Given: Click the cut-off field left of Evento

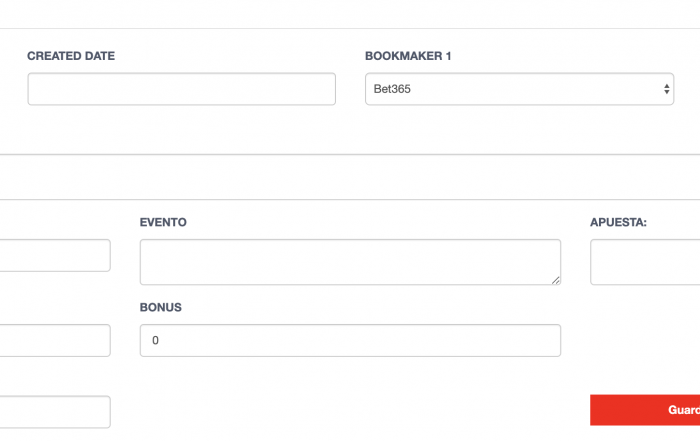Looking at the screenshot, I should (x=55, y=255).
